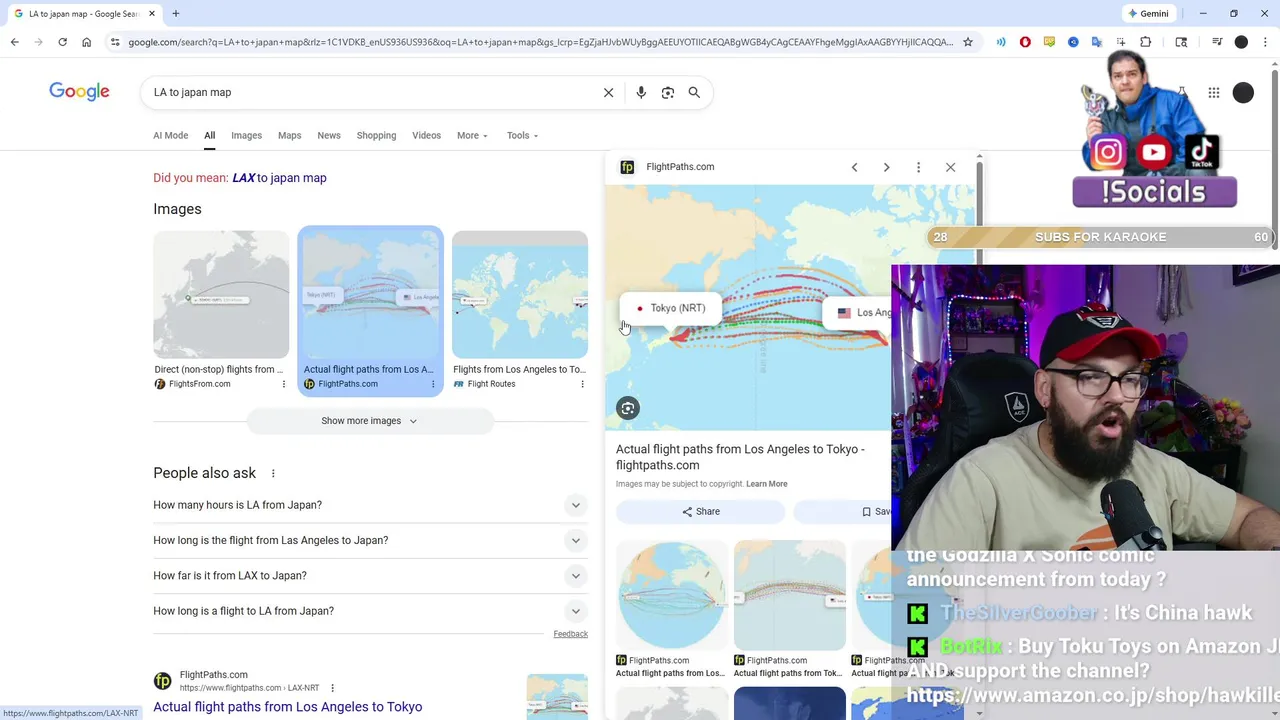Start voice search with microphone icon
The width and height of the screenshot is (1280, 720).
(641, 92)
